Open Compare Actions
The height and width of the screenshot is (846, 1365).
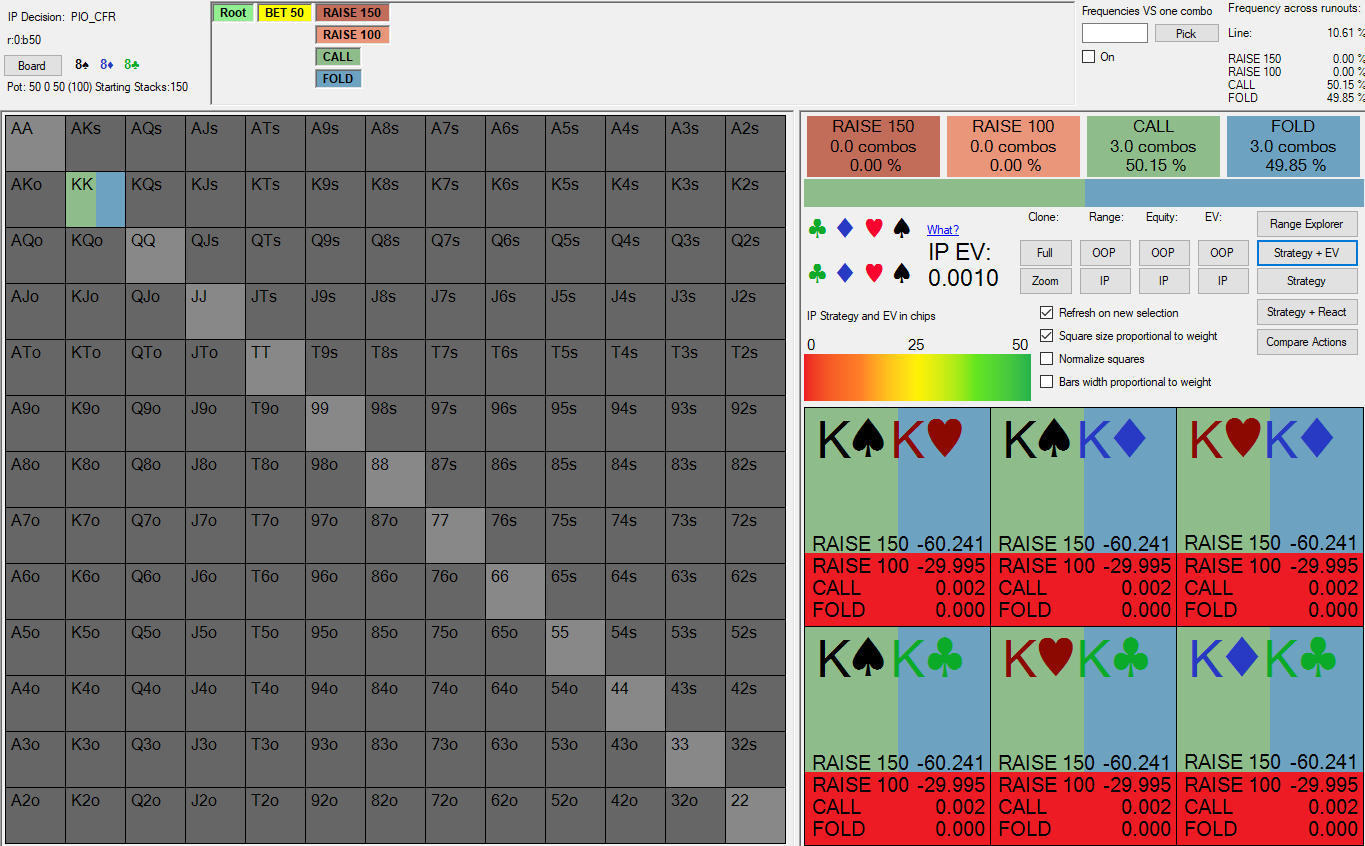tap(1307, 342)
